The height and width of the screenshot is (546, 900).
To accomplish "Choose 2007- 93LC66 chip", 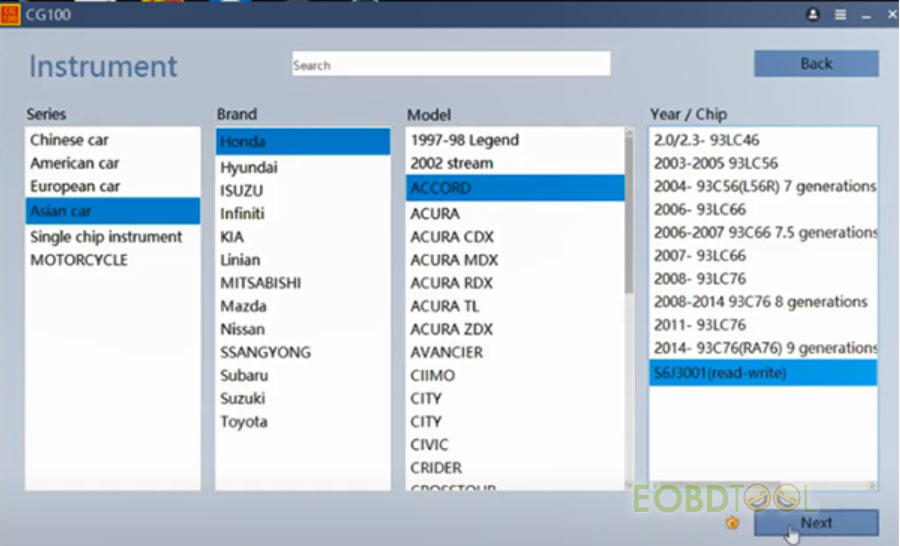I will tap(763, 255).
